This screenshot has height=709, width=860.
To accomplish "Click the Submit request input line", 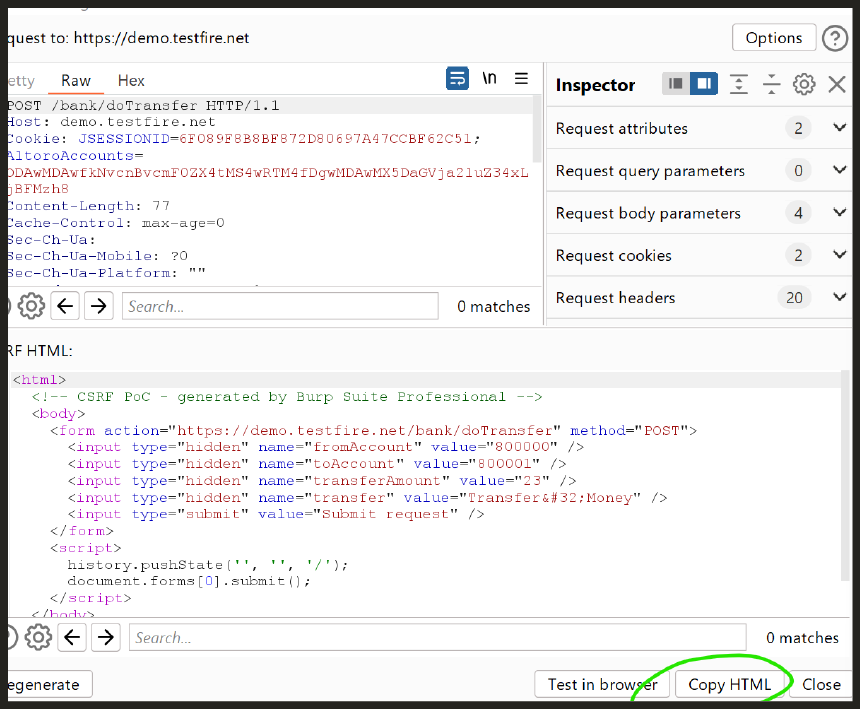I will click(x=276, y=514).
